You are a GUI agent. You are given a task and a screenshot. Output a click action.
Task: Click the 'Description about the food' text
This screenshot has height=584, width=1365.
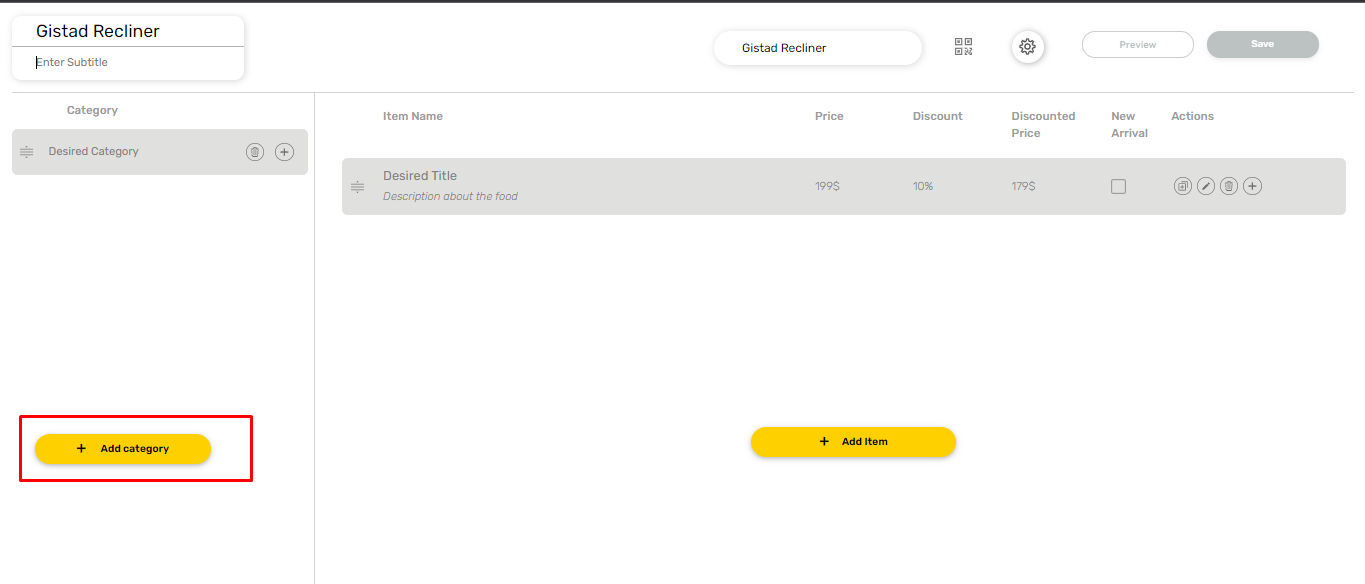[x=450, y=196]
